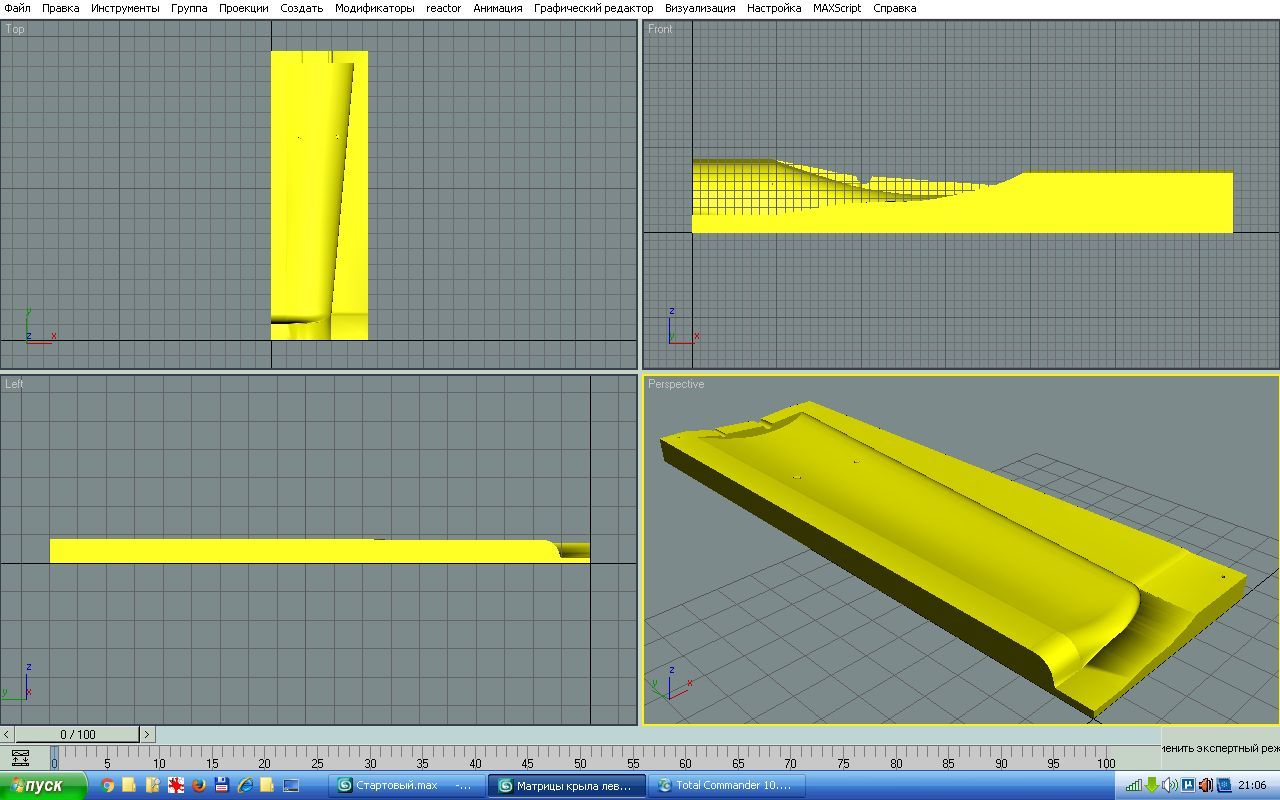
Task: Click the cancel expert mode button
Action: [x=1220, y=748]
